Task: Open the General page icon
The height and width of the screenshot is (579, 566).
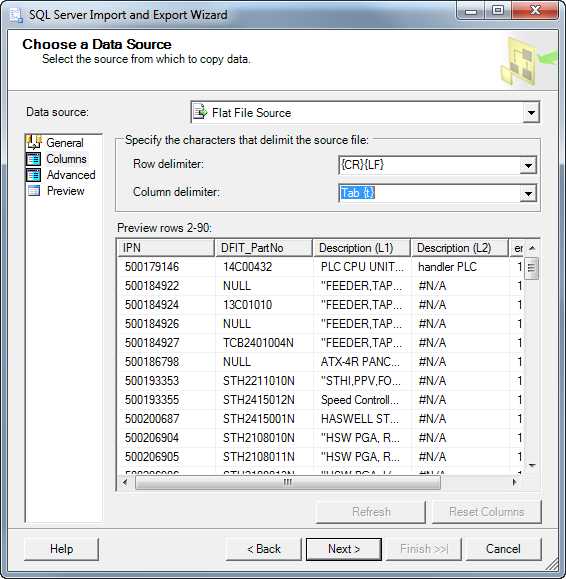Action: tap(34, 142)
